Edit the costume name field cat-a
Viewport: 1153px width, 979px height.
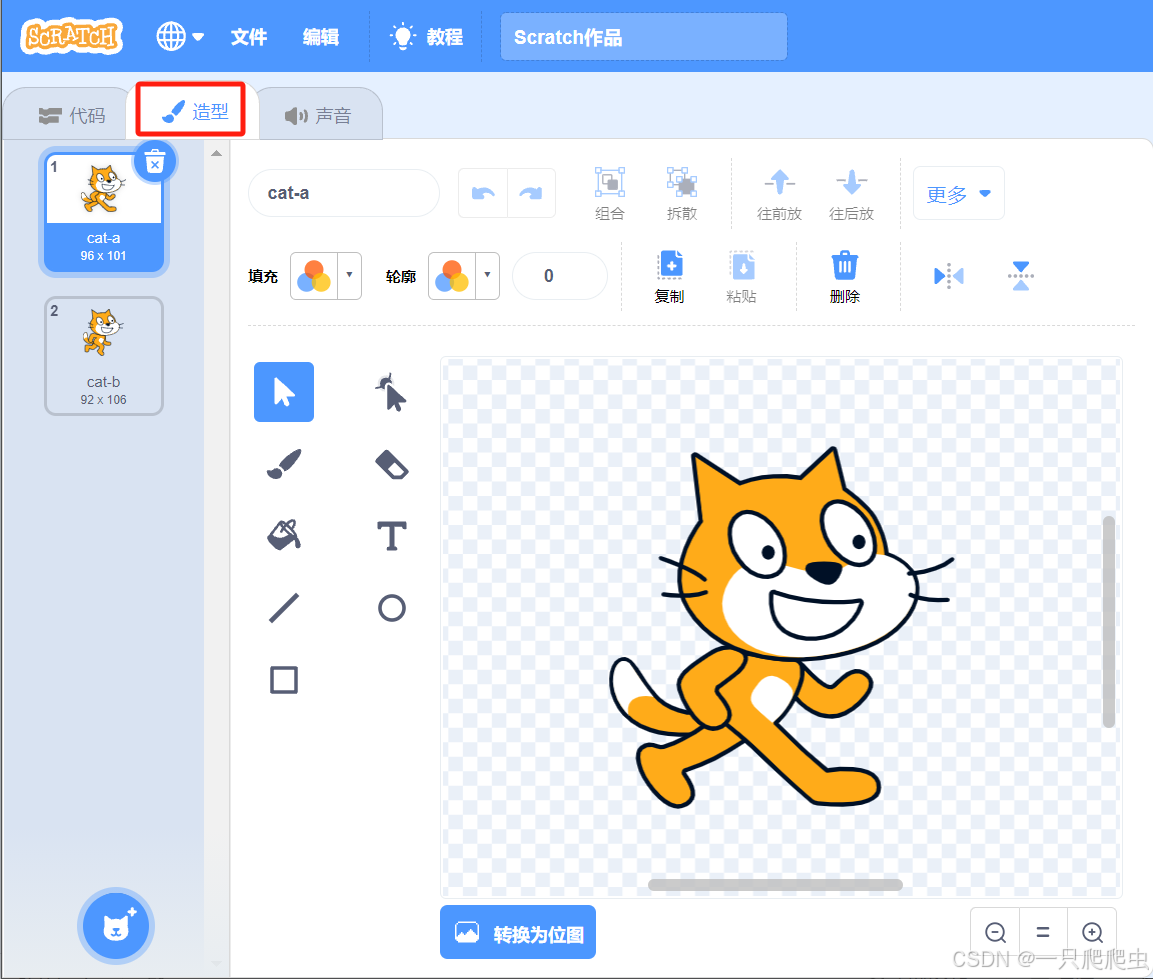344,193
